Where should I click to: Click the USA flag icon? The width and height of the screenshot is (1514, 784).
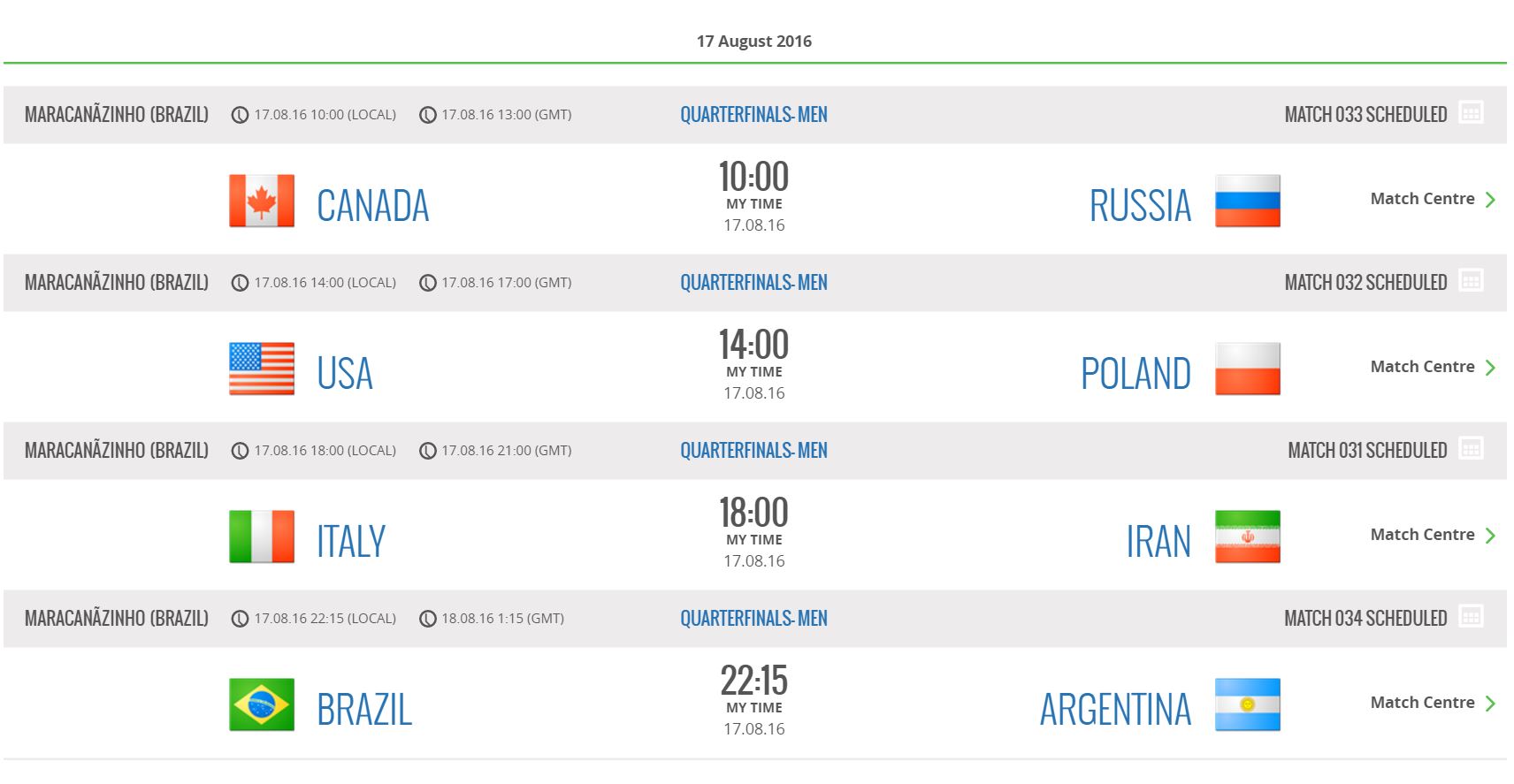coord(262,369)
